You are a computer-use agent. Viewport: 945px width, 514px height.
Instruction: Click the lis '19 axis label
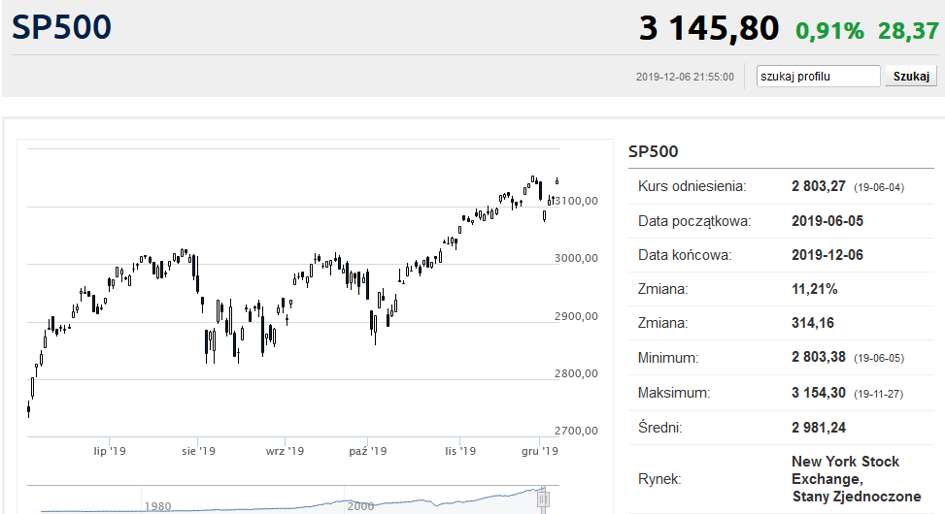tap(460, 451)
